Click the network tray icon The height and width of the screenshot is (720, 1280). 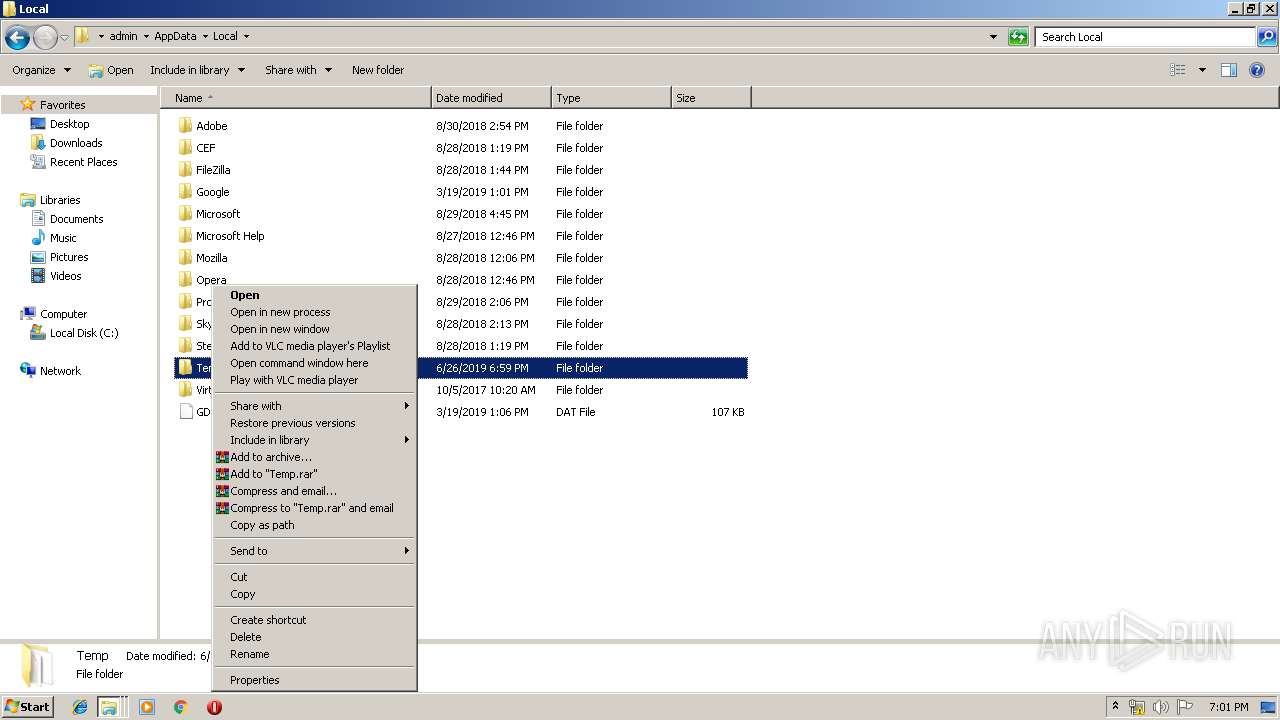coord(1137,707)
